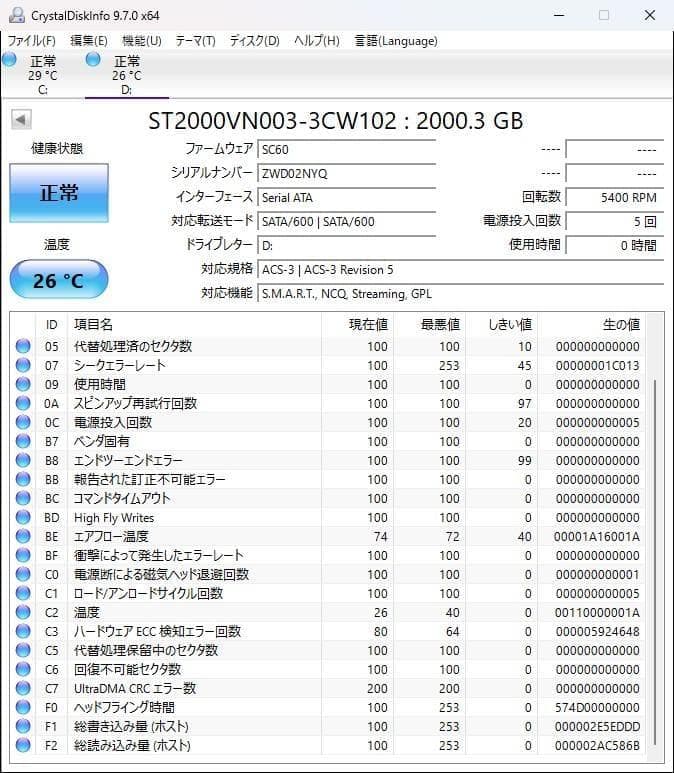Click the power-on hours field 0 時間
Image resolution: width=674 pixels, height=773 pixels.
coord(614,245)
